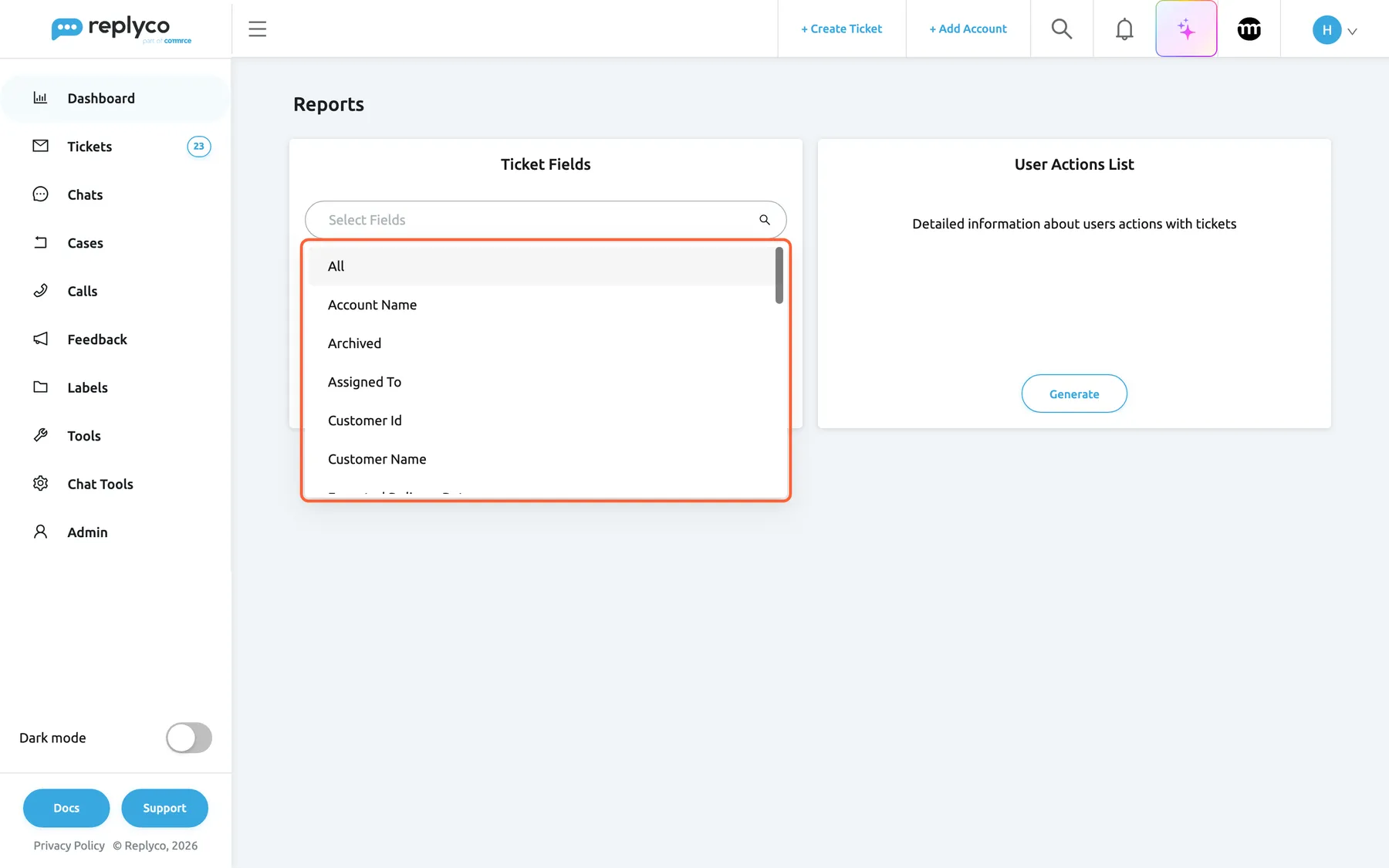
Task: Click the Tickets count badge 23
Action: [x=199, y=147]
